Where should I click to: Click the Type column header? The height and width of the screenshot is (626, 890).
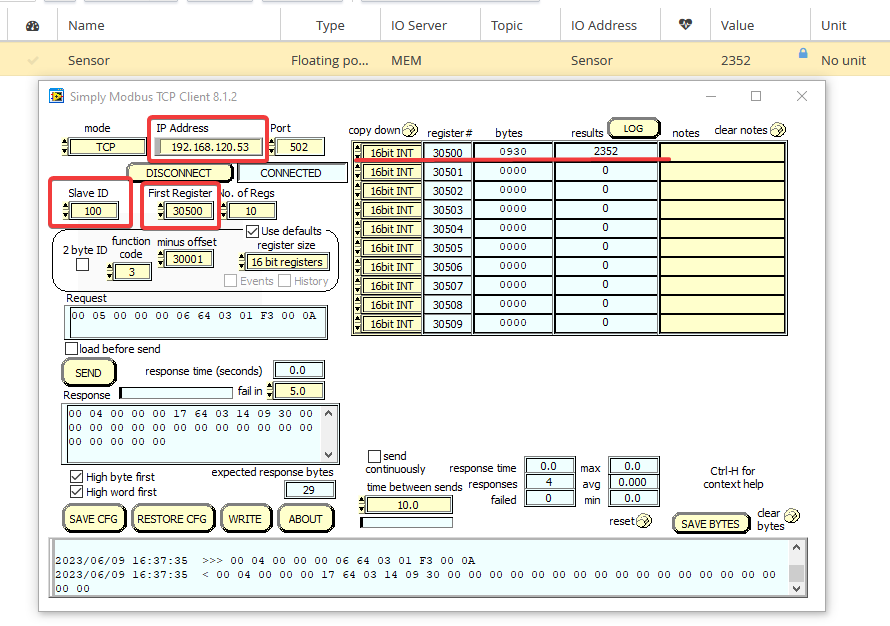pos(330,26)
